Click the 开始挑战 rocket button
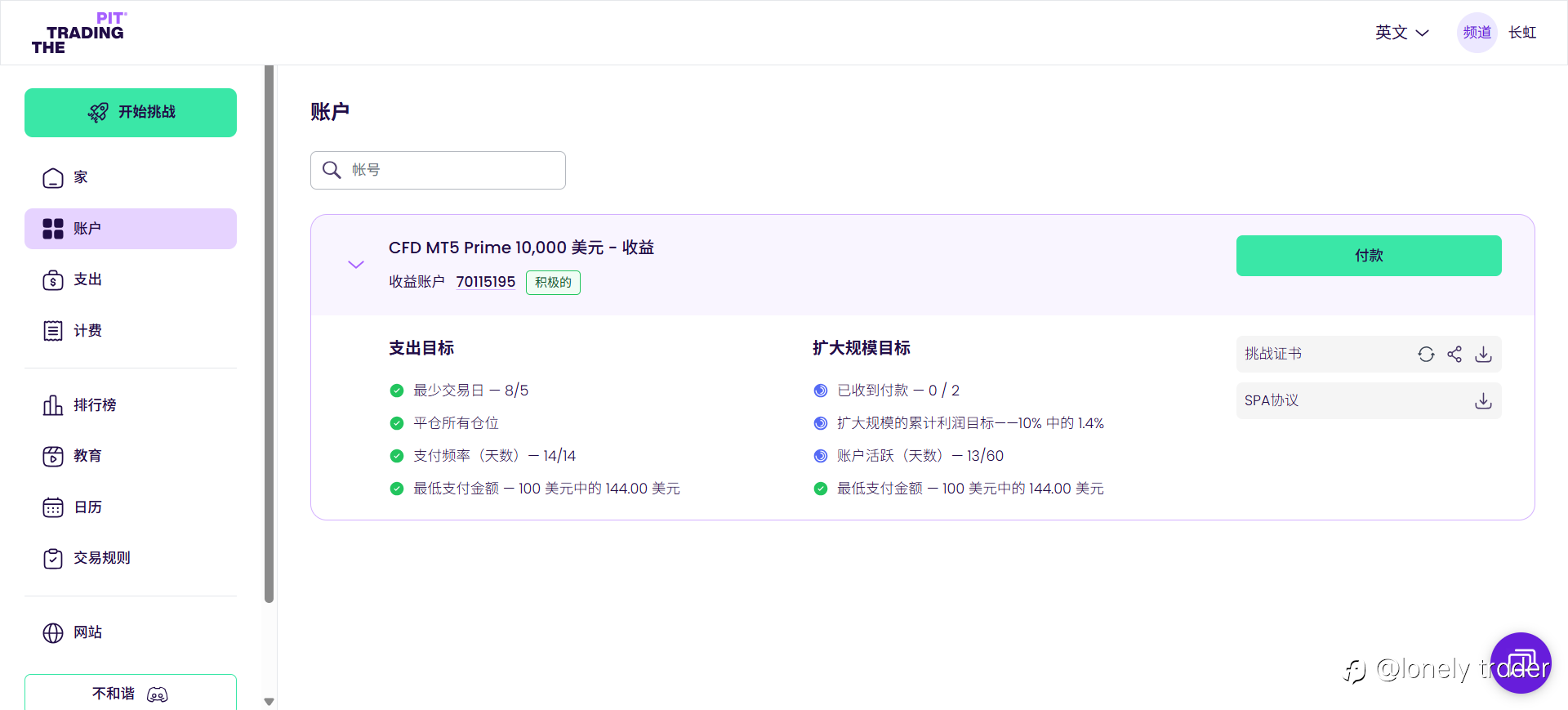This screenshot has width=1568, height=710. (131, 113)
